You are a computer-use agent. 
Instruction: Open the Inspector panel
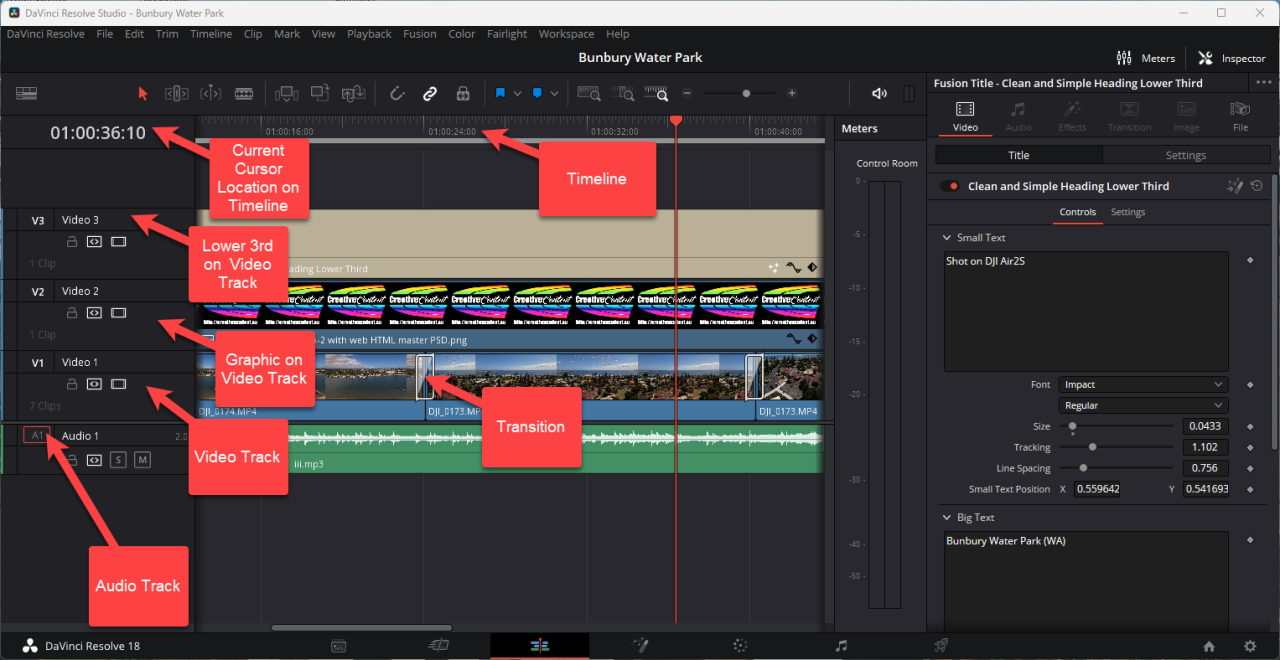(1231, 57)
